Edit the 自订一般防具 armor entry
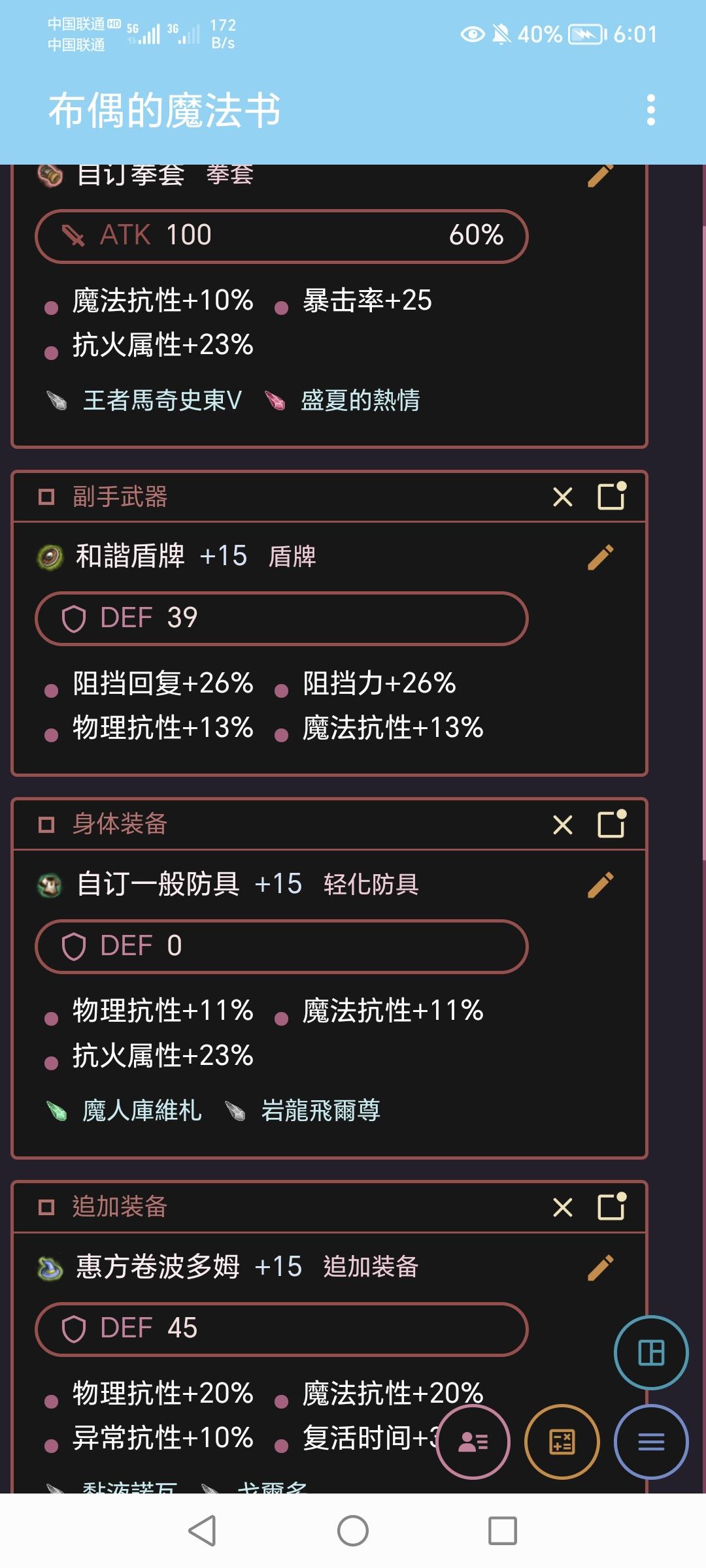The width and height of the screenshot is (706, 1568). pyautogui.click(x=600, y=885)
